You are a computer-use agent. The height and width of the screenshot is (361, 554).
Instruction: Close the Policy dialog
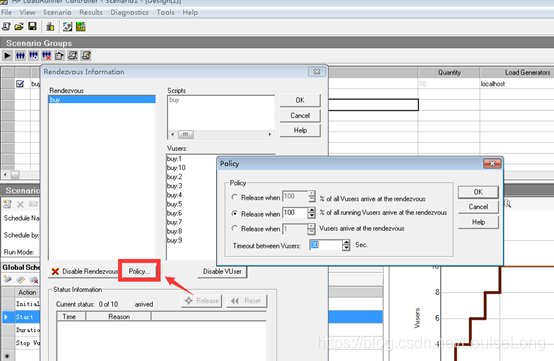coord(492,164)
